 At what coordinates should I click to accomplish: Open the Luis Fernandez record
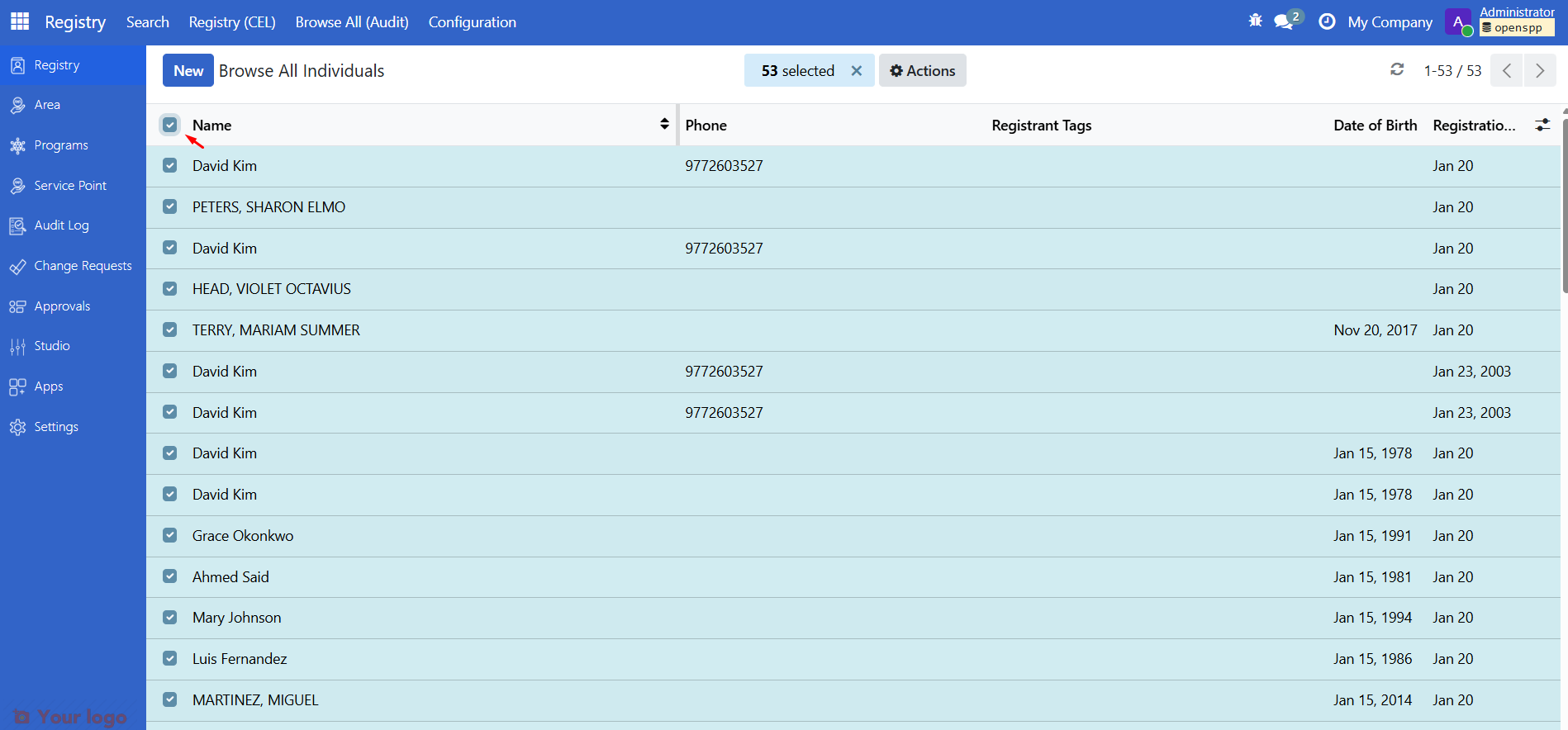(x=240, y=659)
